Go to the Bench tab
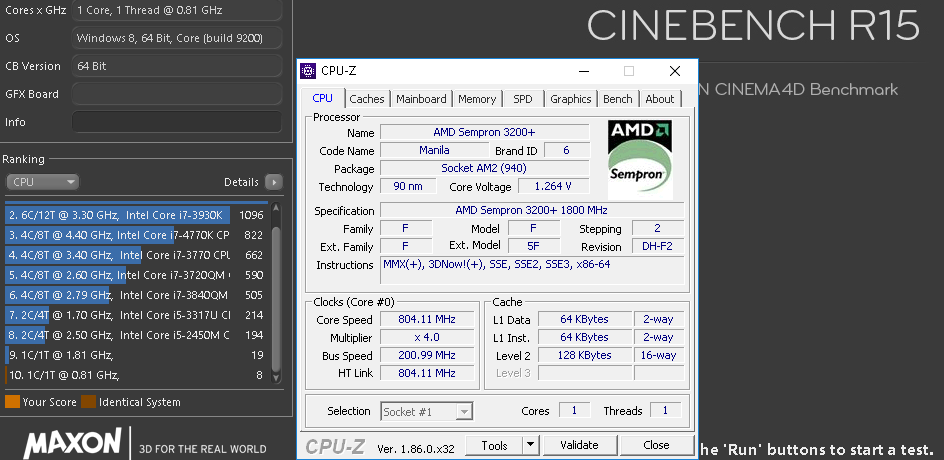This screenshot has height=460, width=944. pyautogui.click(x=617, y=99)
